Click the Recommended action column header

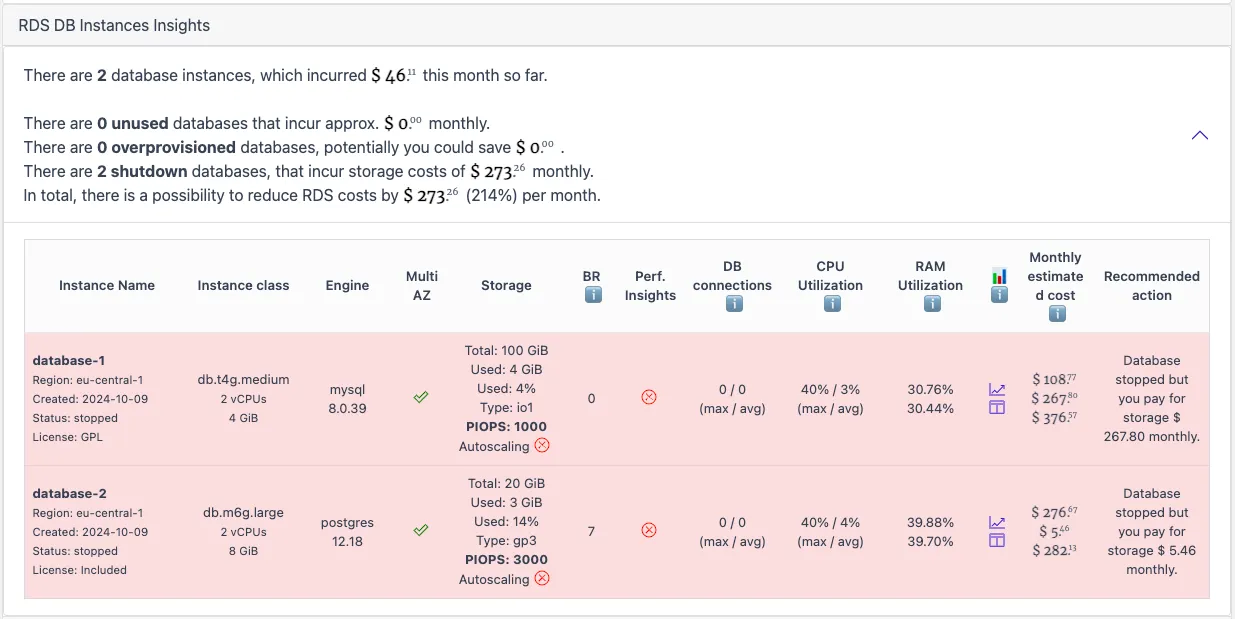pos(1152,285)
